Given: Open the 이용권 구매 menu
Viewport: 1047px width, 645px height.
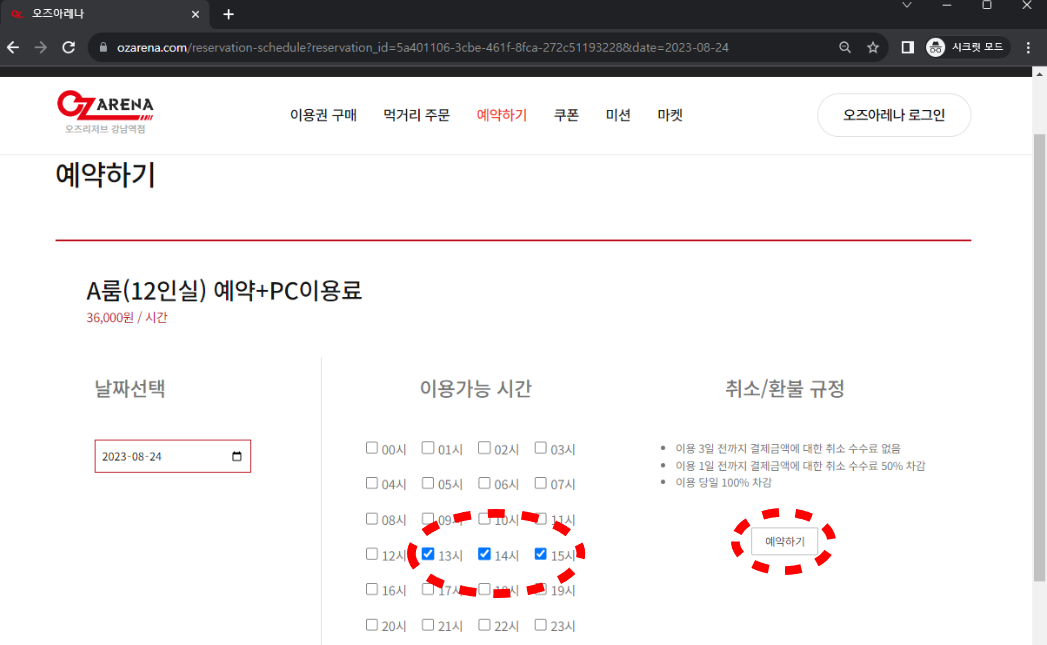Looking at the screenshot, I should [323, 115].
